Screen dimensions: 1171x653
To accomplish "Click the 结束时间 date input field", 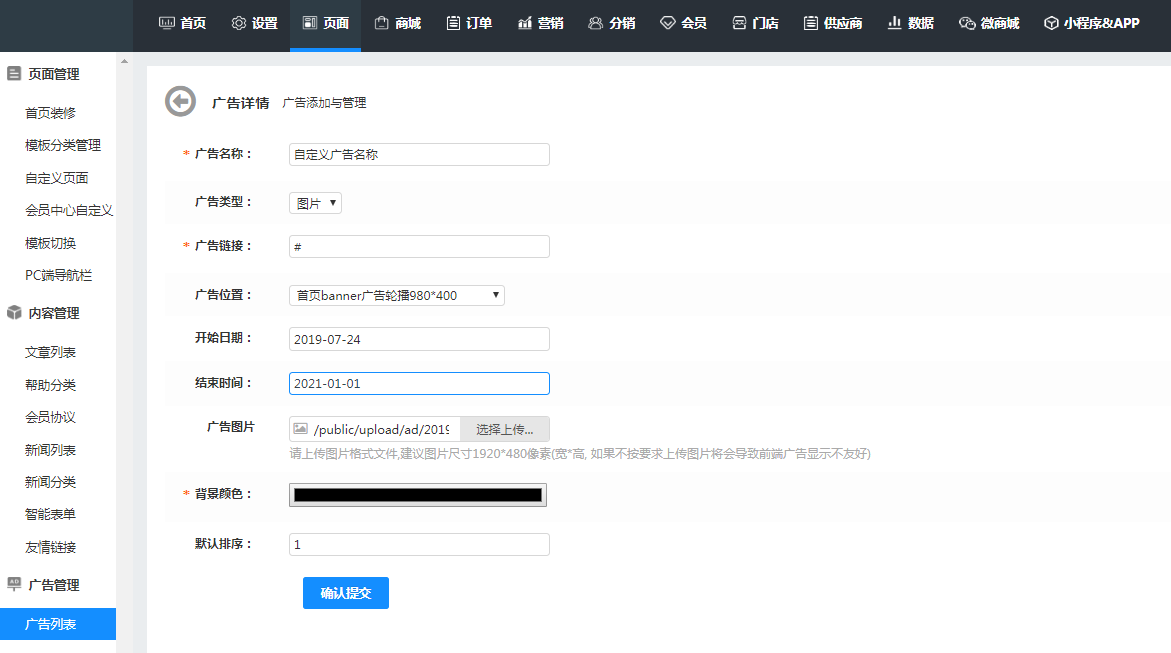I will (x=418, y=383).
